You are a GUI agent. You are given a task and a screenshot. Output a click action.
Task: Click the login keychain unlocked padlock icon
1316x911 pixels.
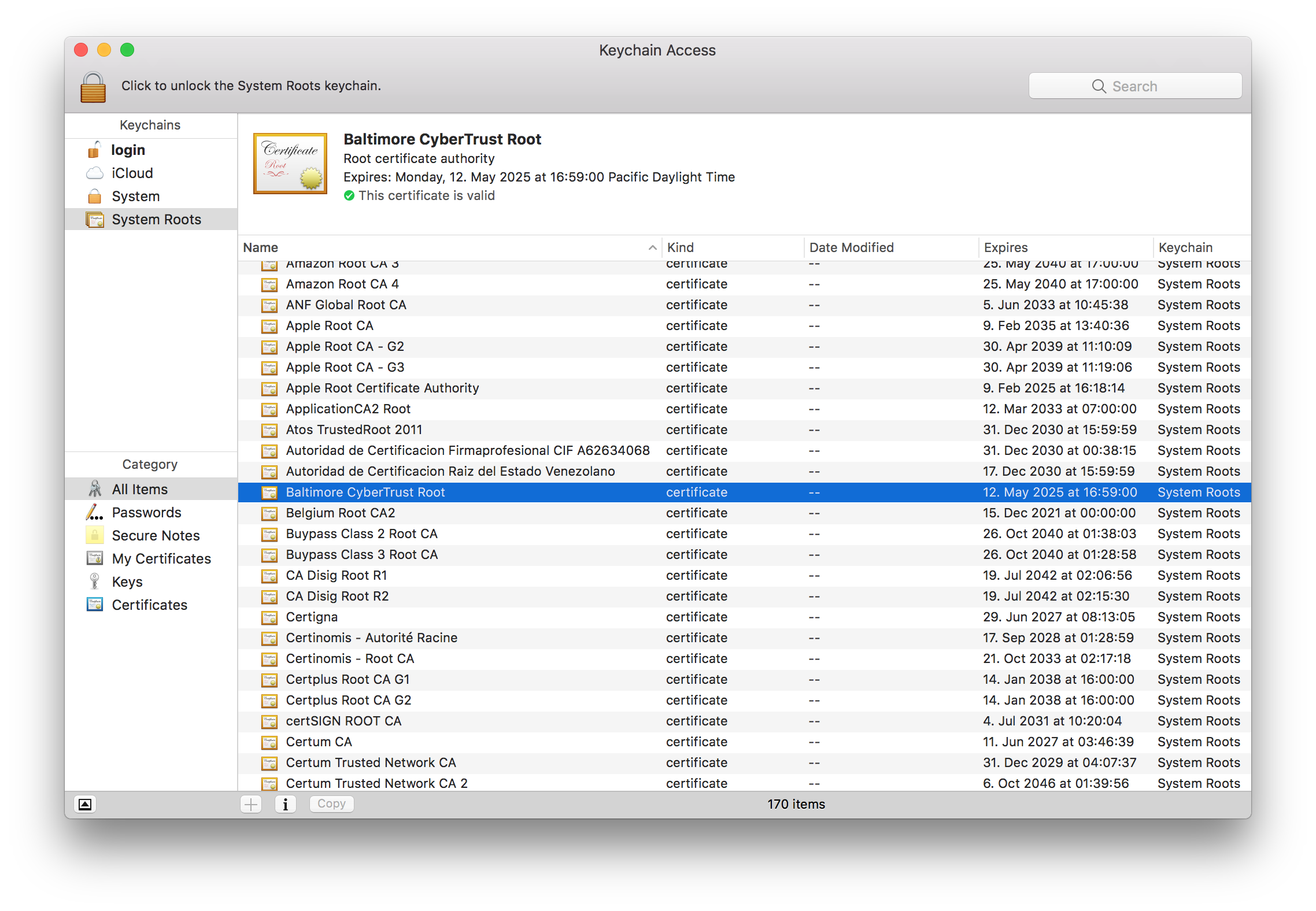[x=94, y=150]
